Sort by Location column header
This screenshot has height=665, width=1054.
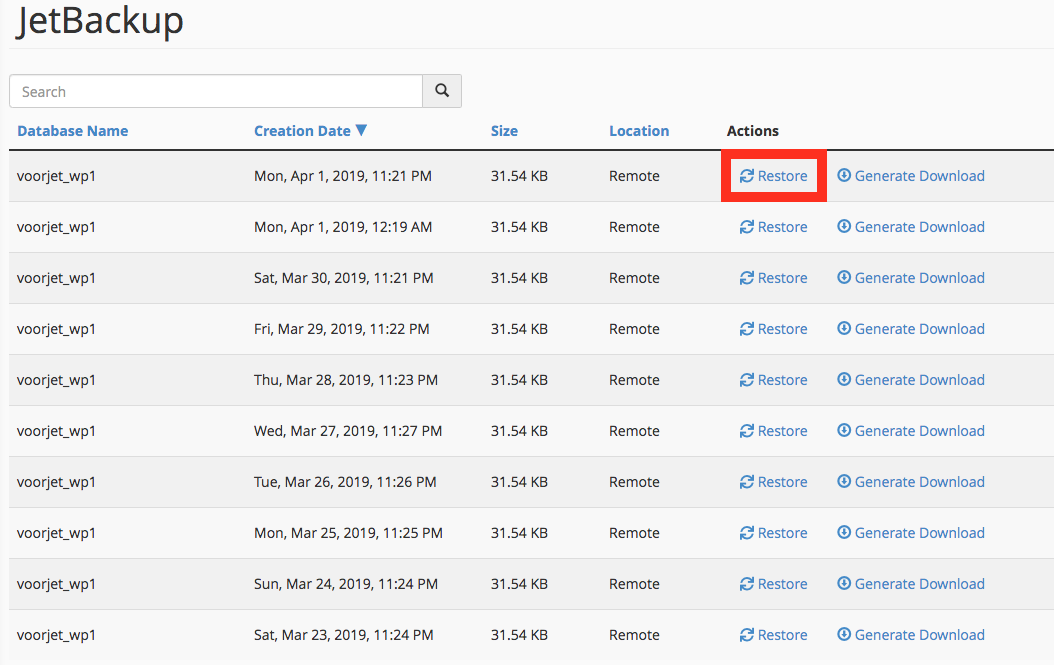[x=639, y=131]
